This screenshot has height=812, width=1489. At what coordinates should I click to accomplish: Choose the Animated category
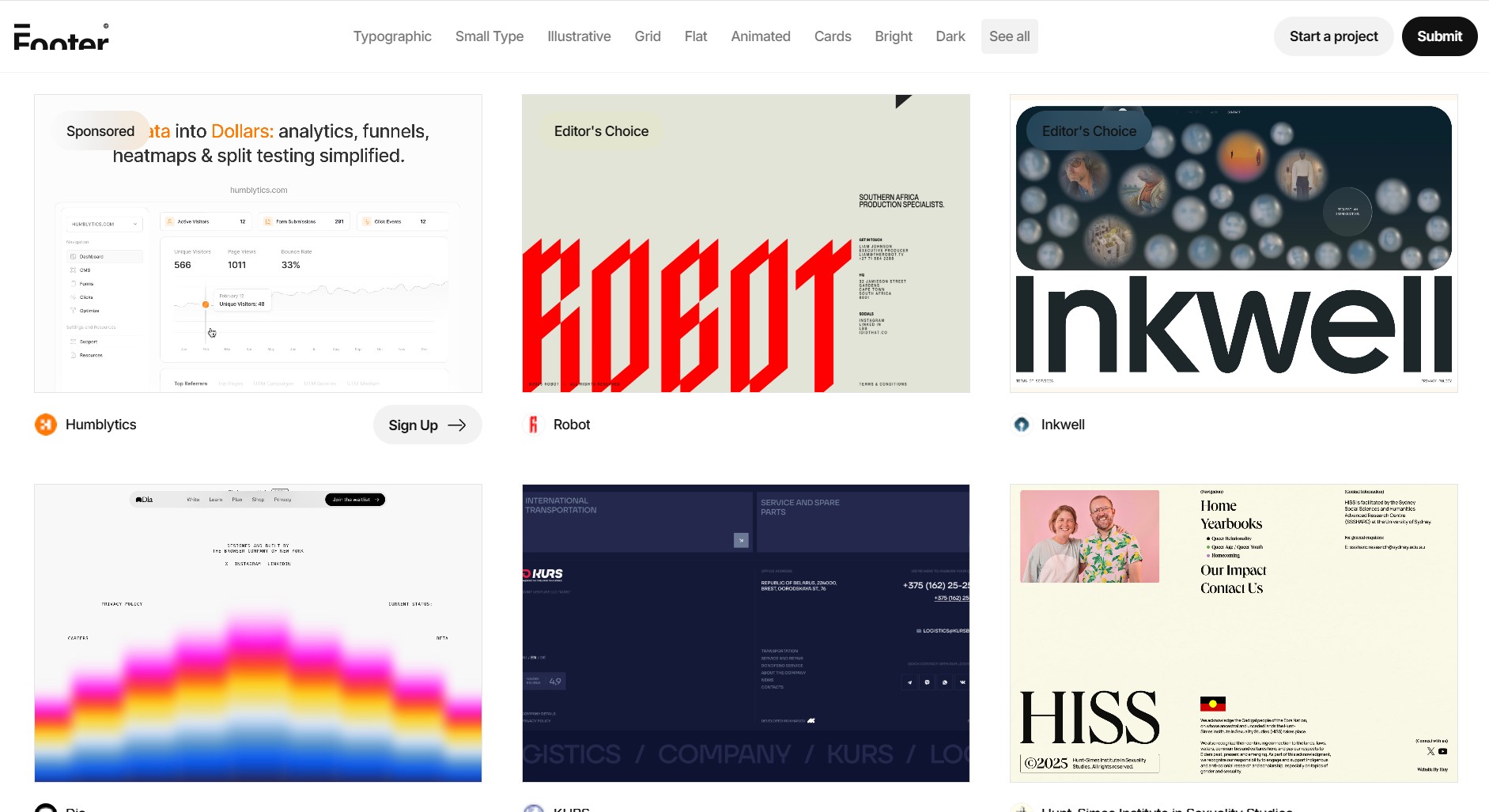761,36
